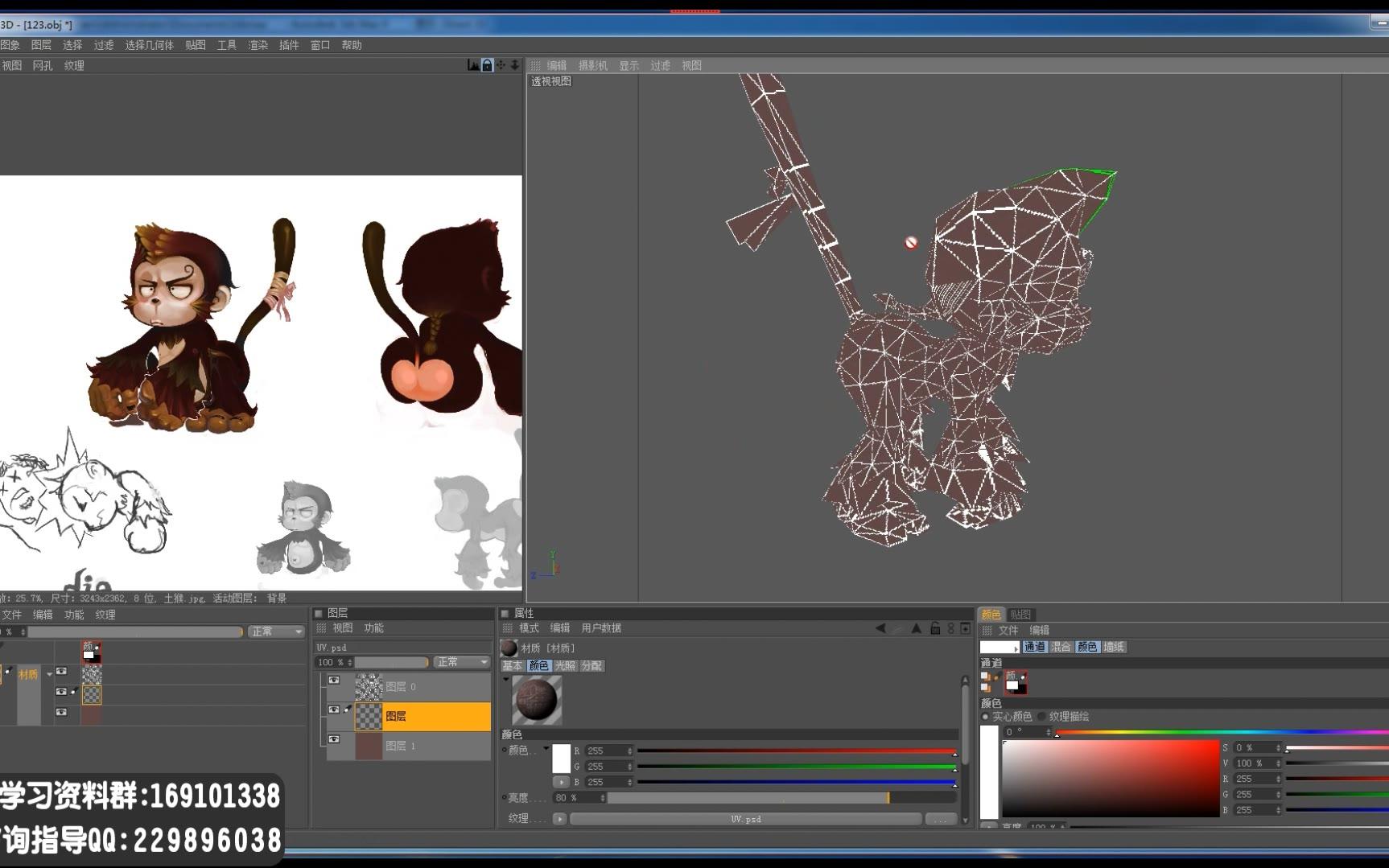Switch to the 贴图 panel tab
The height and width of the screenshot is (868, 1389).
tap(1020, 614)
